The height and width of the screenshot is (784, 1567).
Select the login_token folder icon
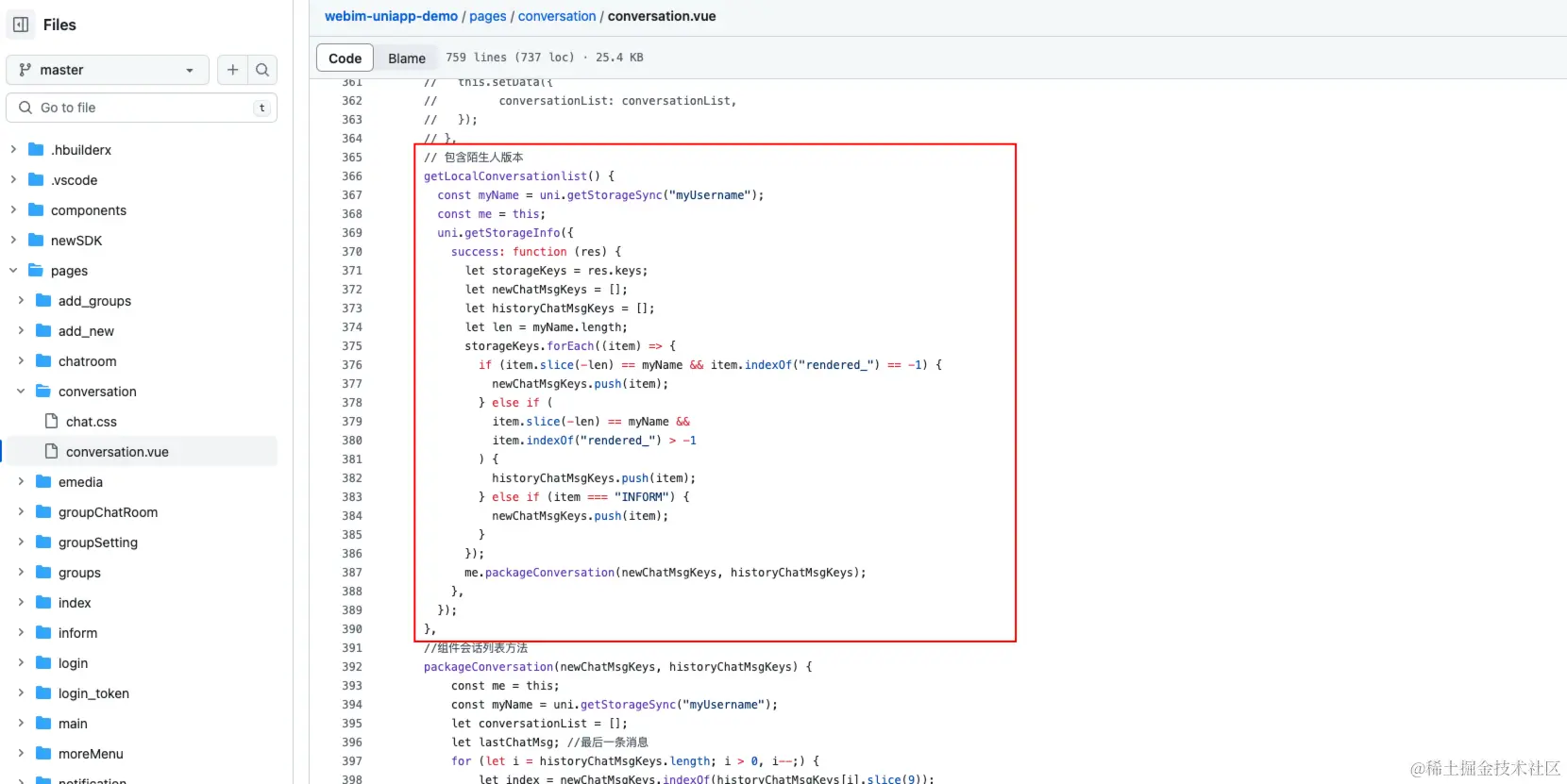[x=43, y=692]
